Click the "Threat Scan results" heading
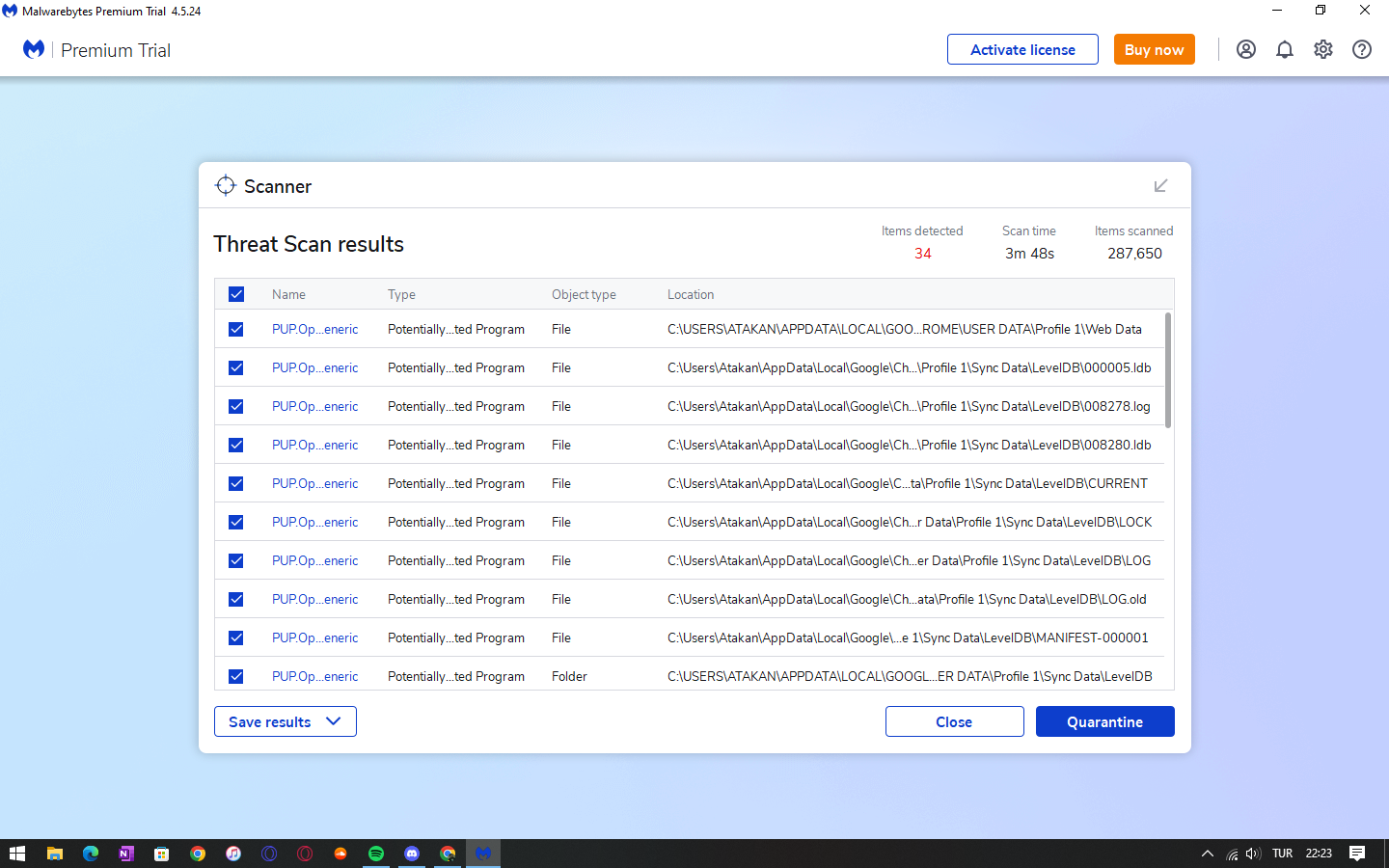Screen dimensions: 1389x868 coord(309,244)
